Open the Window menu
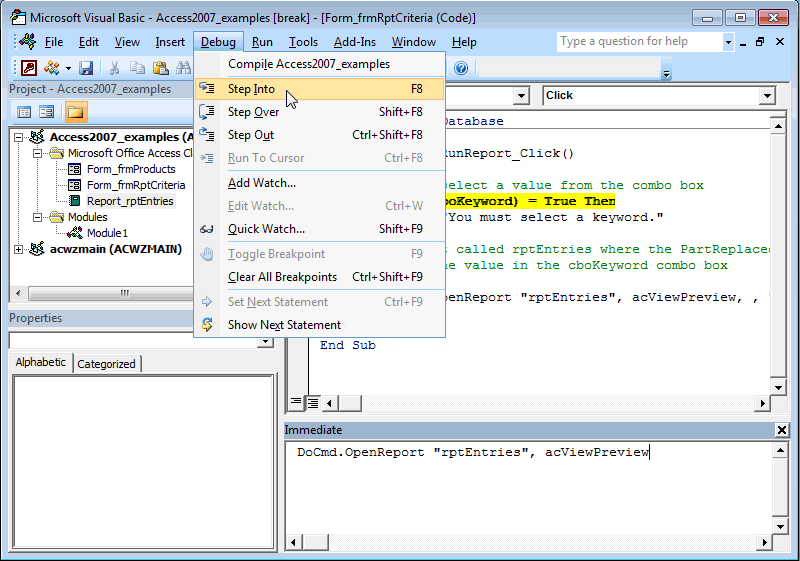Screen dimensions: 800x561 click(414, 42)
